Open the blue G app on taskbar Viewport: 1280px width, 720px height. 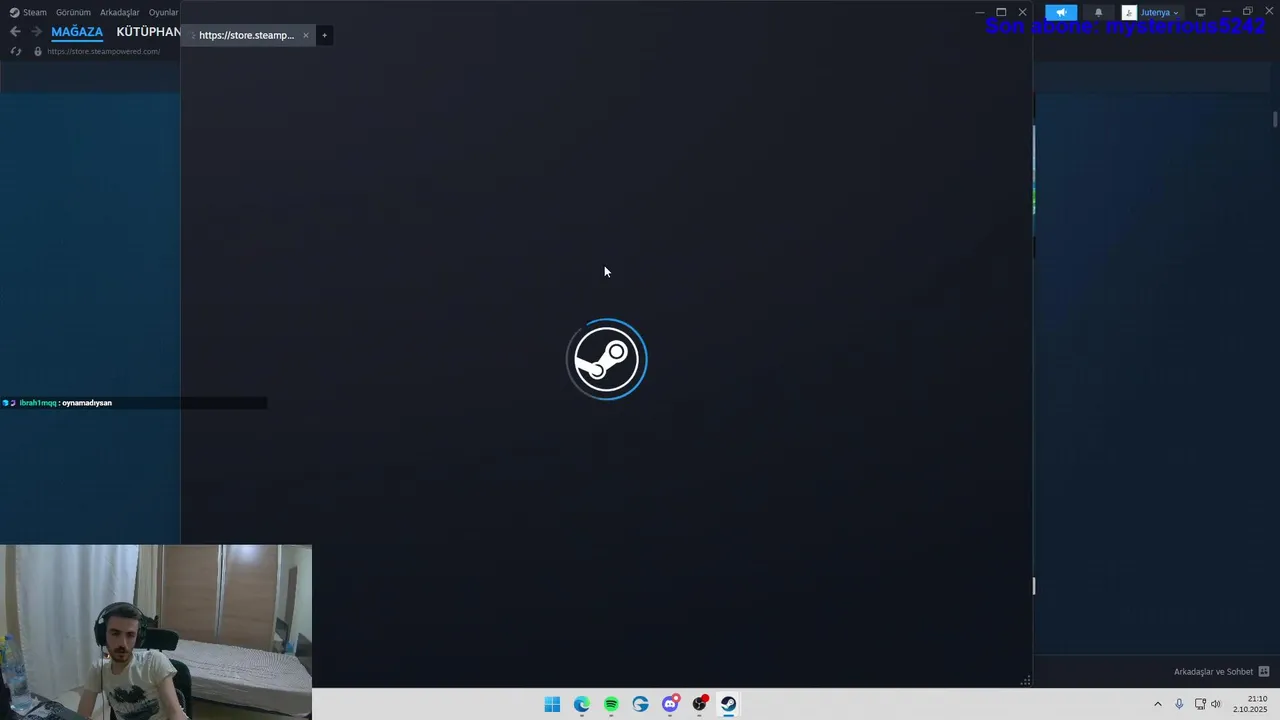pyautogui.click(x=640, y=704)
